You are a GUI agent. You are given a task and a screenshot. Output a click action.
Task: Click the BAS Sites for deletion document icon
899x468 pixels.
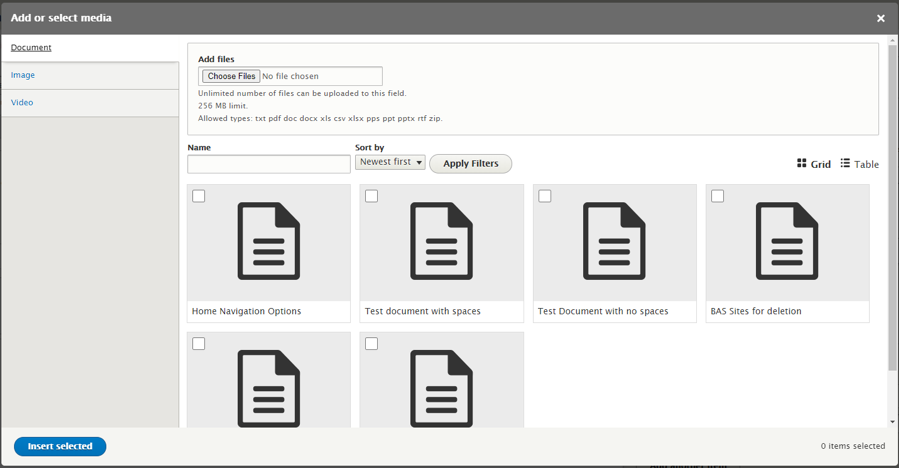coord(787,241)
